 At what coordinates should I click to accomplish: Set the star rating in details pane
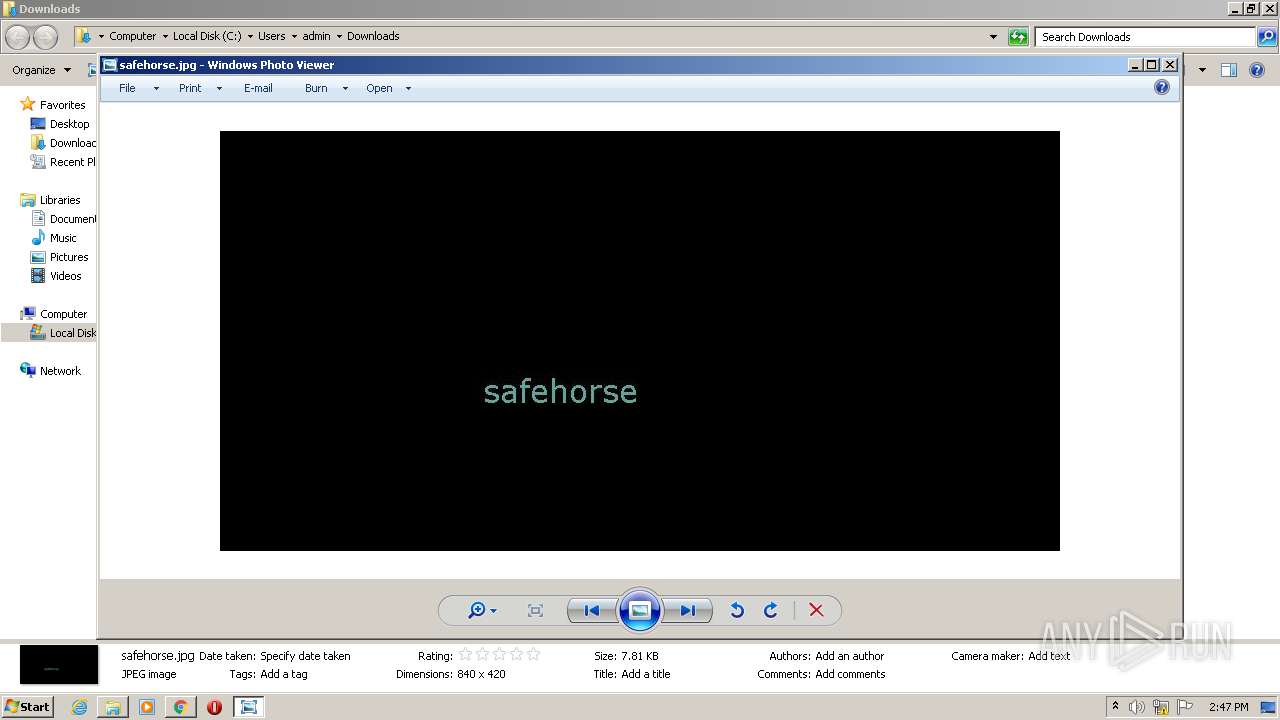point(499,655)
